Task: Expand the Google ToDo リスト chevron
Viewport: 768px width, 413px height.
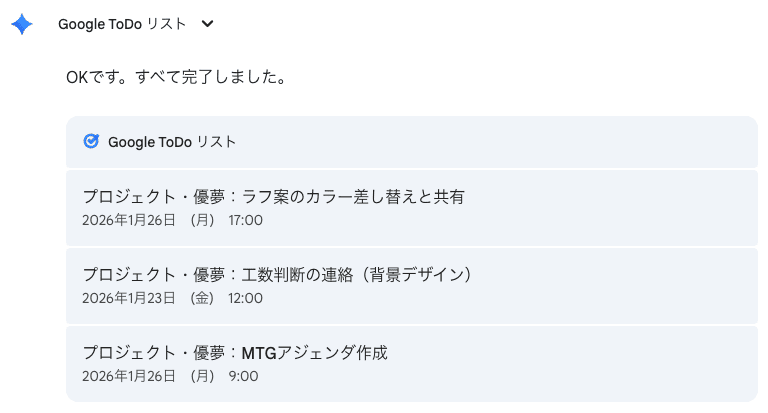Action: tap(207, 25)
